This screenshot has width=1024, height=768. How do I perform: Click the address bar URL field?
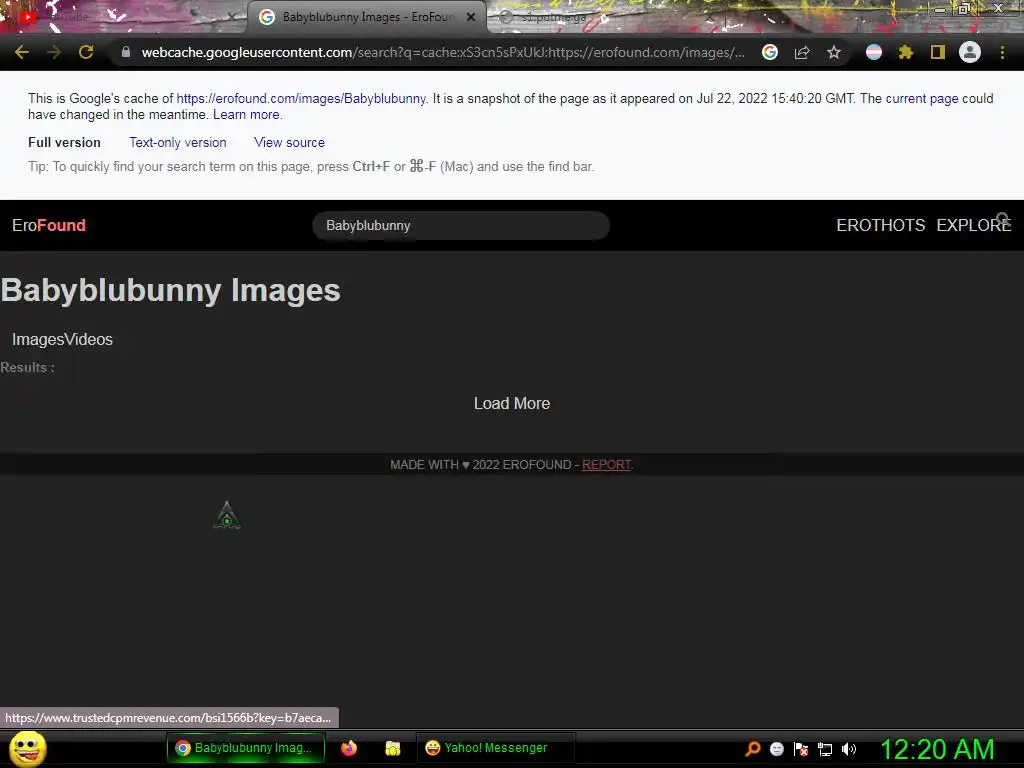(x=443, y=52)
